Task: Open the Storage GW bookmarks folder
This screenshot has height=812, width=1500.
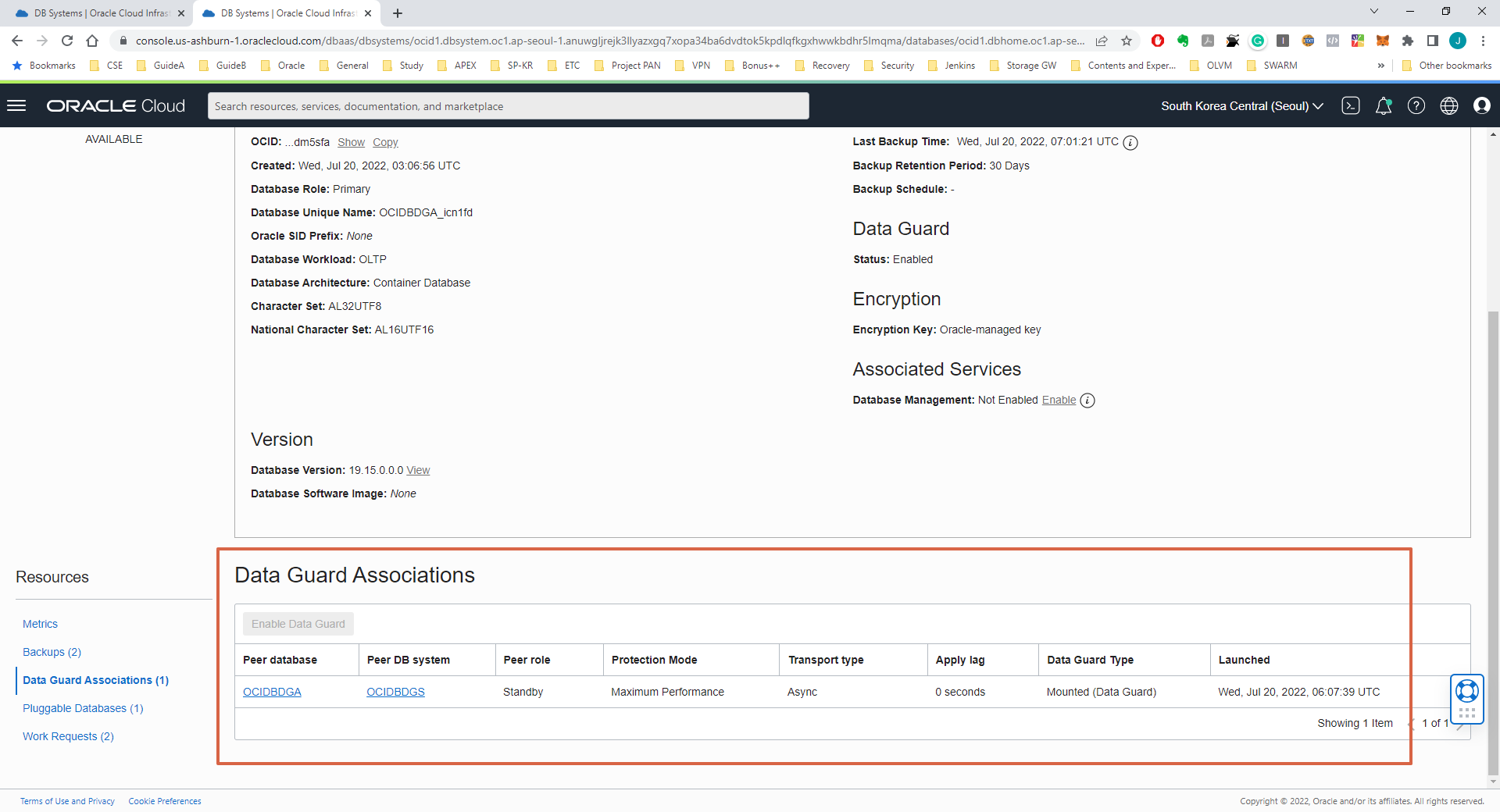Action: [1023, 66]
